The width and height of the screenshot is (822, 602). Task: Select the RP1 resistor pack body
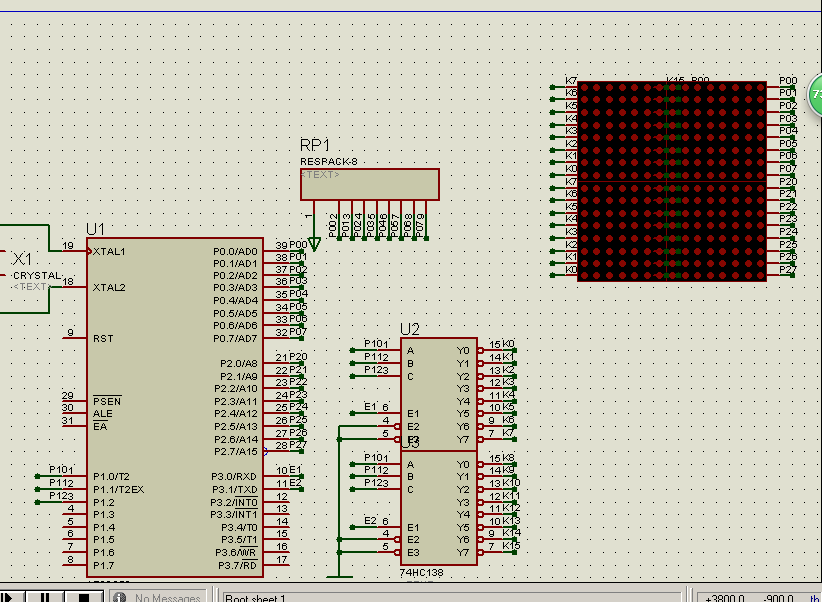pyautogui.click(x=370, y=184)
